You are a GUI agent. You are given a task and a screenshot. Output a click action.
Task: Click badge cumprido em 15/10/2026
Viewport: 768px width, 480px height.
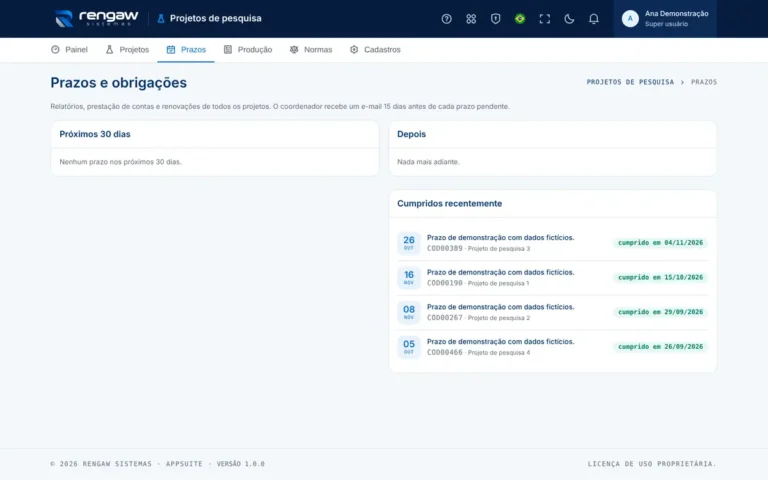click(660, 277)
